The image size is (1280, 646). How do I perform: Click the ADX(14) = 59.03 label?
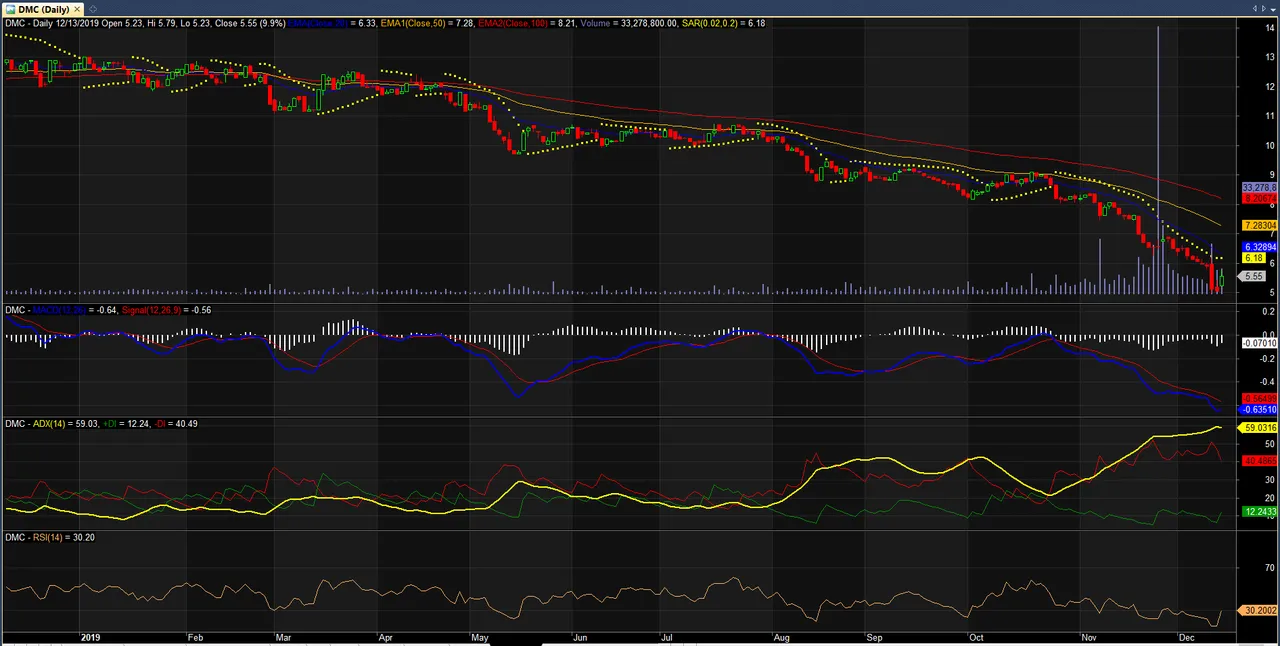64,424
